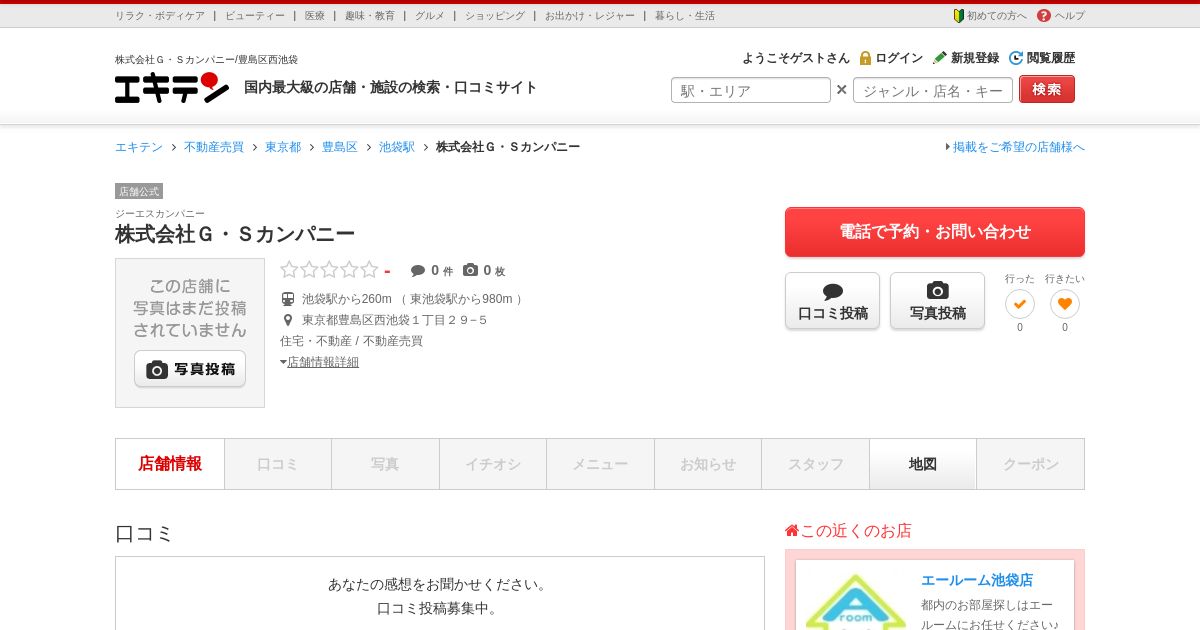Open 掲載をご希望の店舗様へ link
The height and width of the screenshot is (630, 1200).
tap(1019, 147)
